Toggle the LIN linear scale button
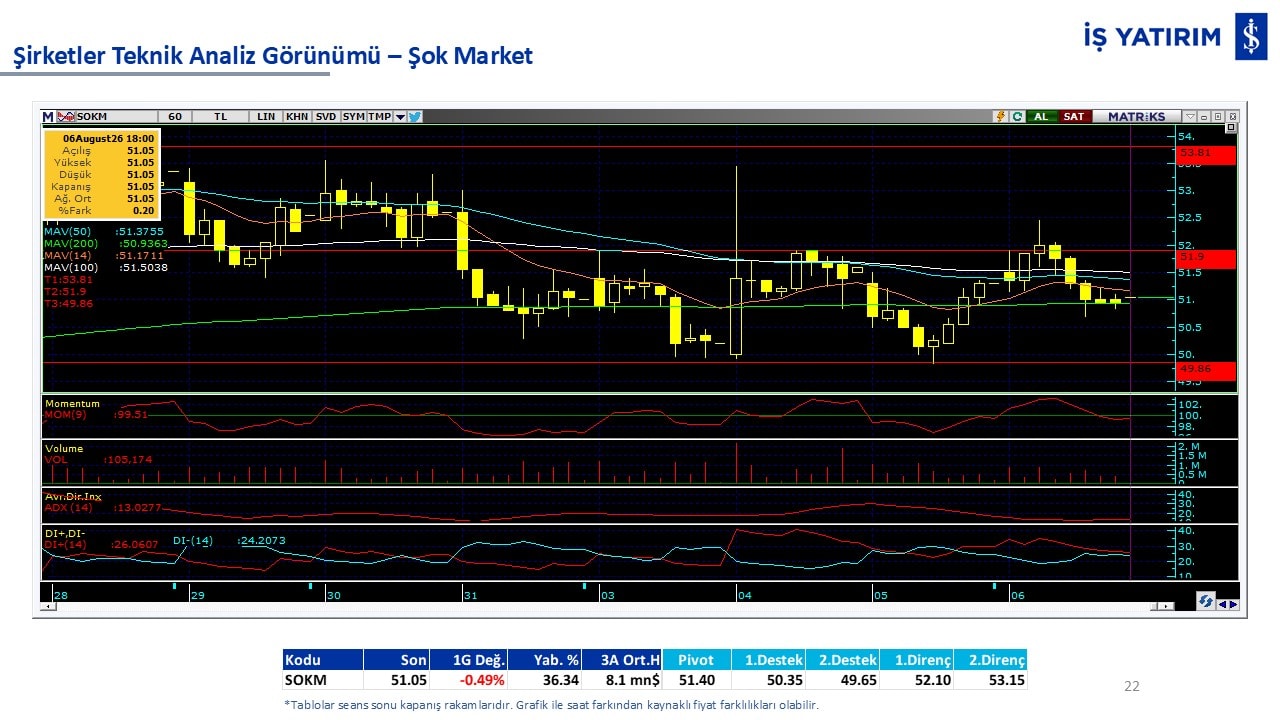This screenshot has width=1280, height=720. pos(266,116)
